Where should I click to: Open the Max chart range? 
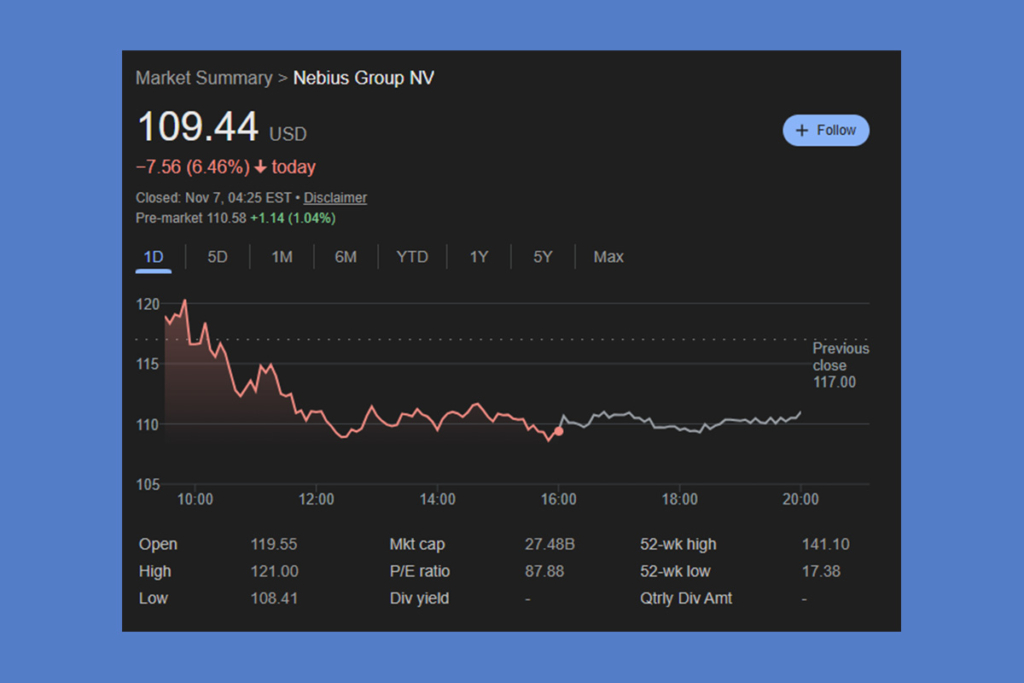tap(608, 257)
